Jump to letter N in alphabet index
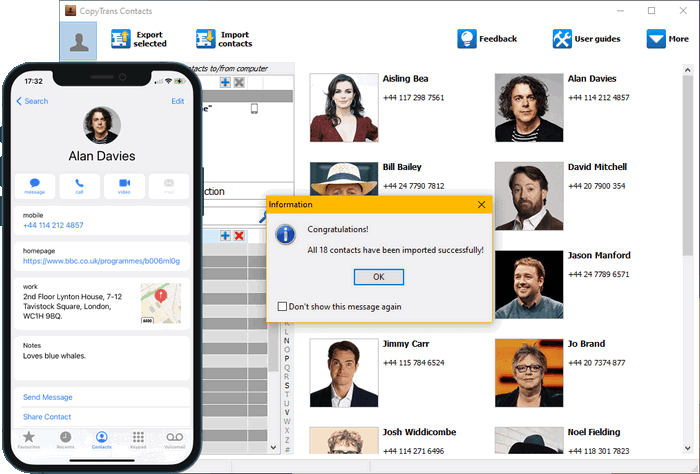Screen dimensions: 700x474 tap(287, 341)
